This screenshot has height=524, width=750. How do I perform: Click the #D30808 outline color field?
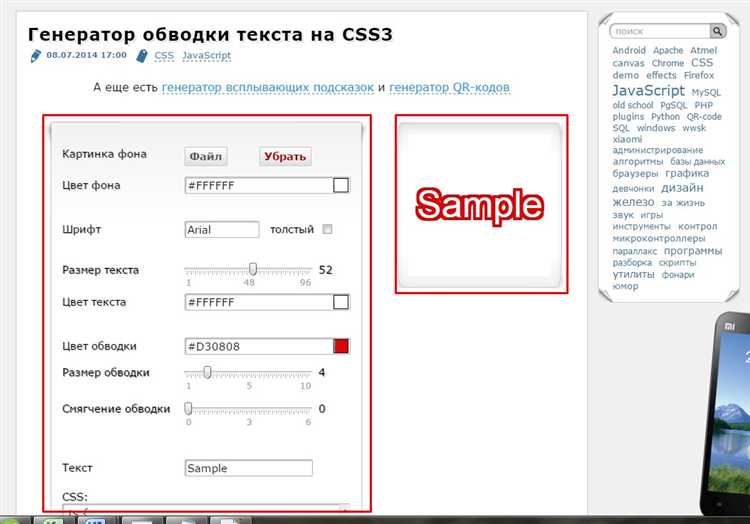(258, 346)
